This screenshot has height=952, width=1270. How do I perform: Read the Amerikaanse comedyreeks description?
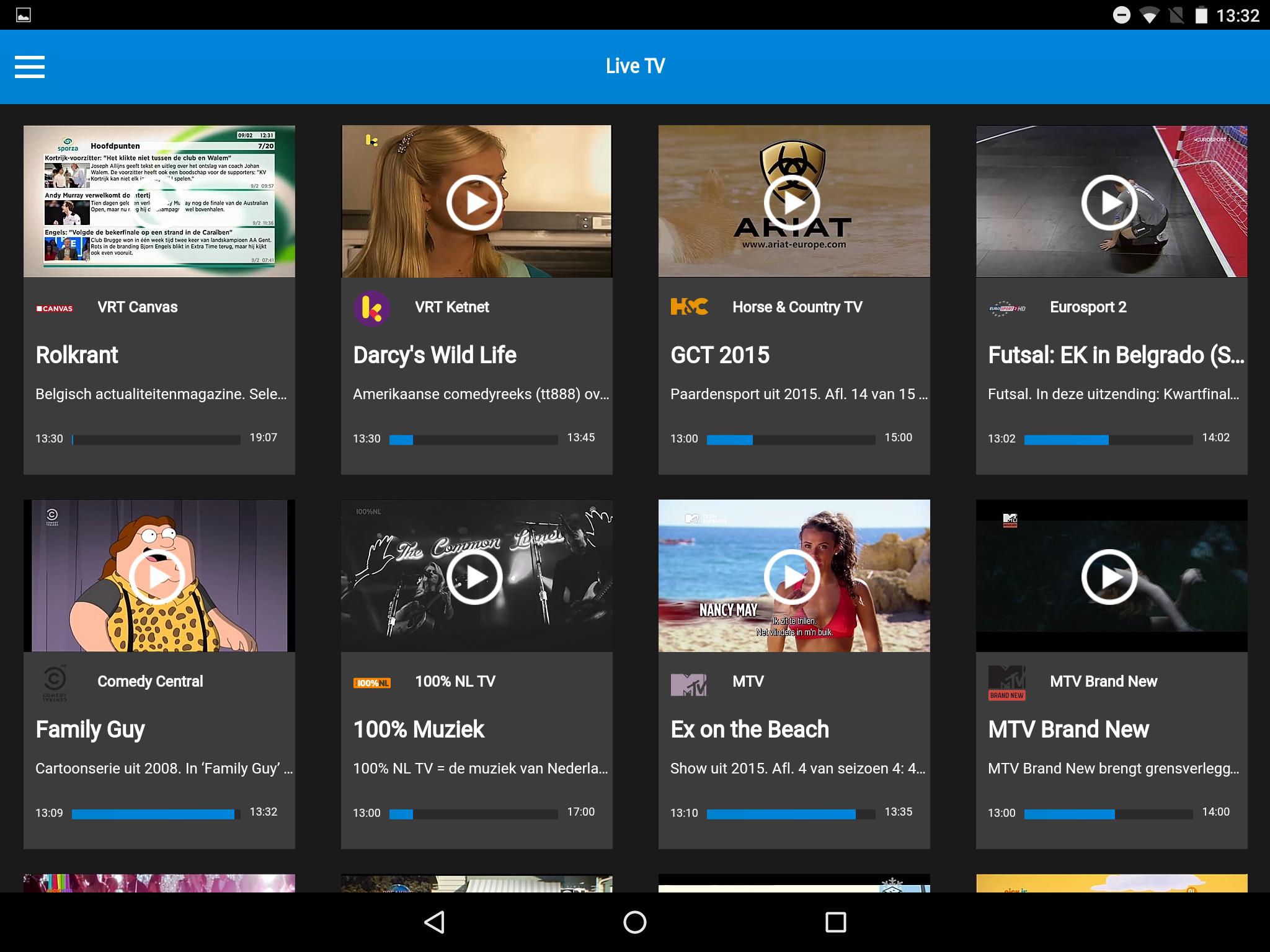[x=481, y=394]
